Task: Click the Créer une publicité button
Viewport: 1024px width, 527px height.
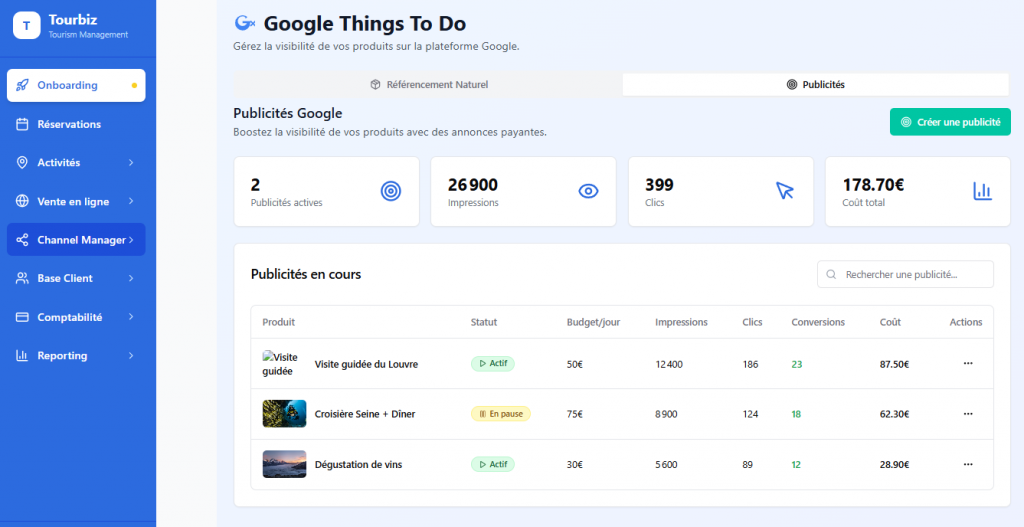Action: pos(950,122)
